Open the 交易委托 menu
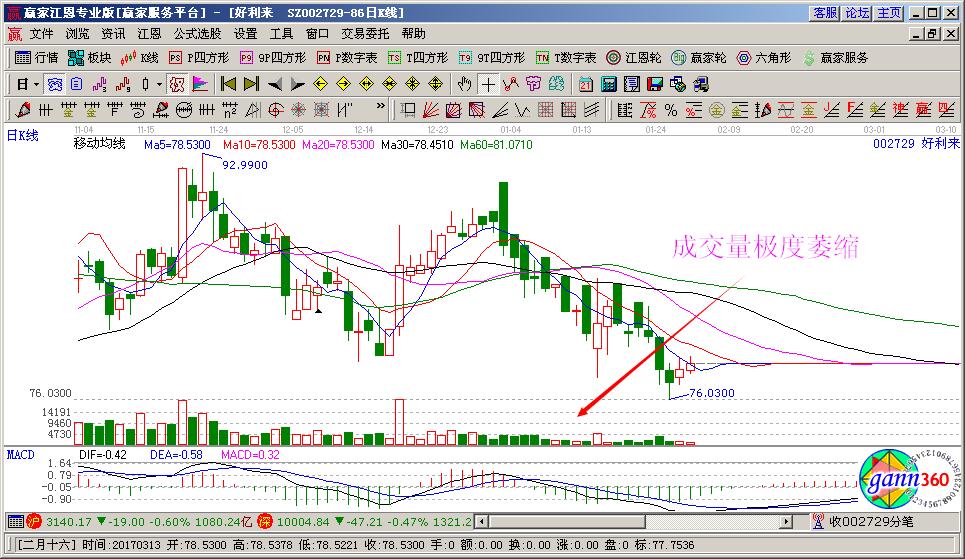This screenshot has width=965, height=559. coord(365,33)
